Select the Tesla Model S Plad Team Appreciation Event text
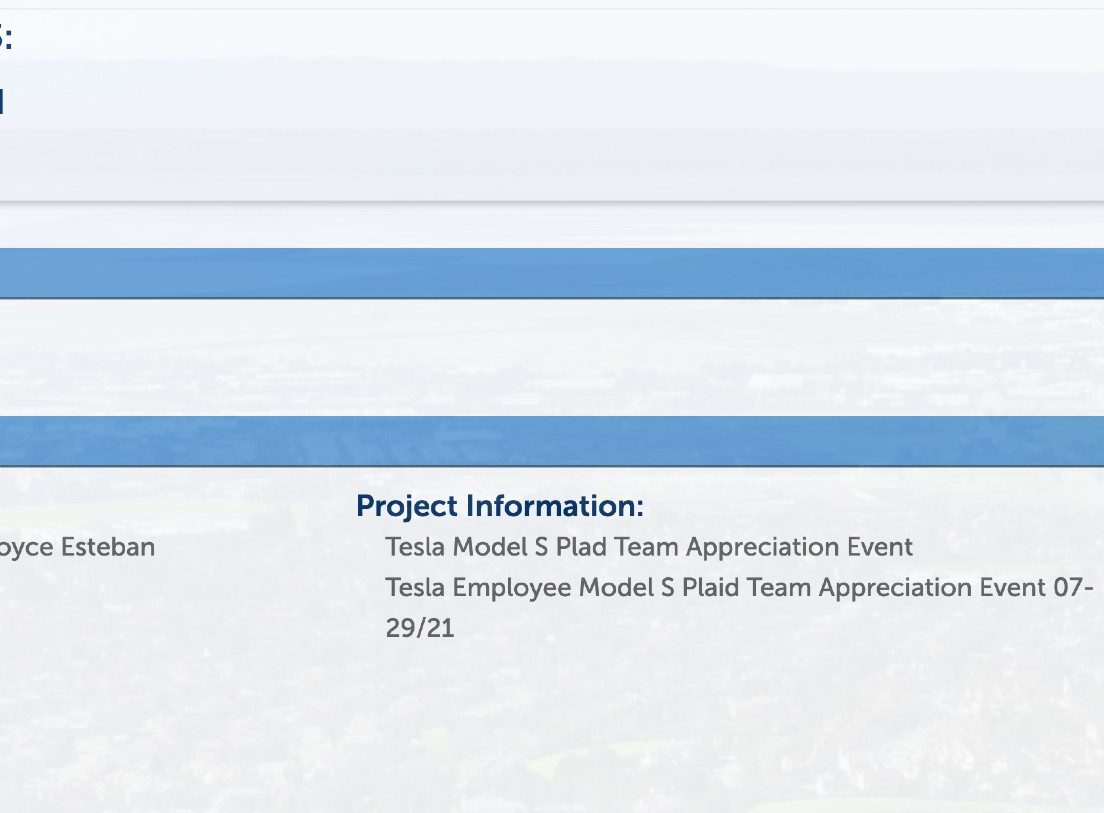This screenshot has width=1104, height=813. point(649,547)
